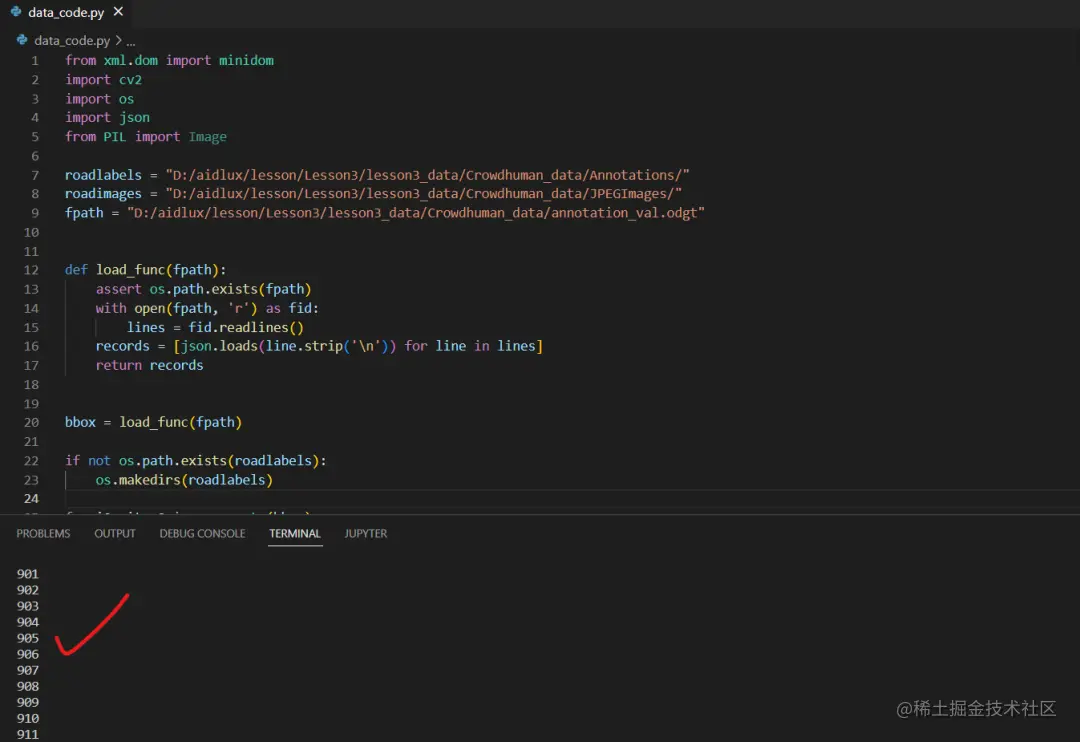Click 'def load_func(fpath):' definition
The width and height of the screenshot is (1080, 742).
[x=146, y=270]
